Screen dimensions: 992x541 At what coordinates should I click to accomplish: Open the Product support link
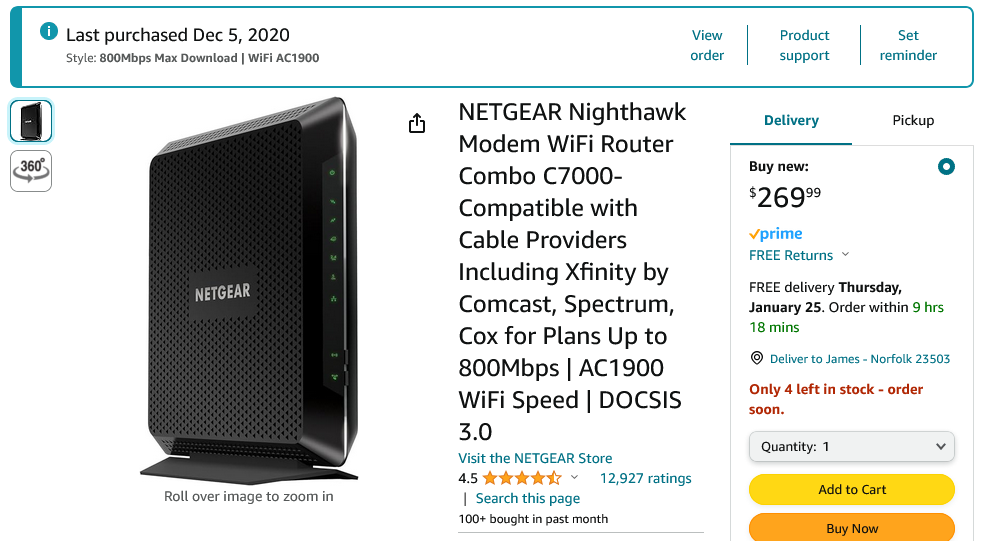[x=804, y=45]
